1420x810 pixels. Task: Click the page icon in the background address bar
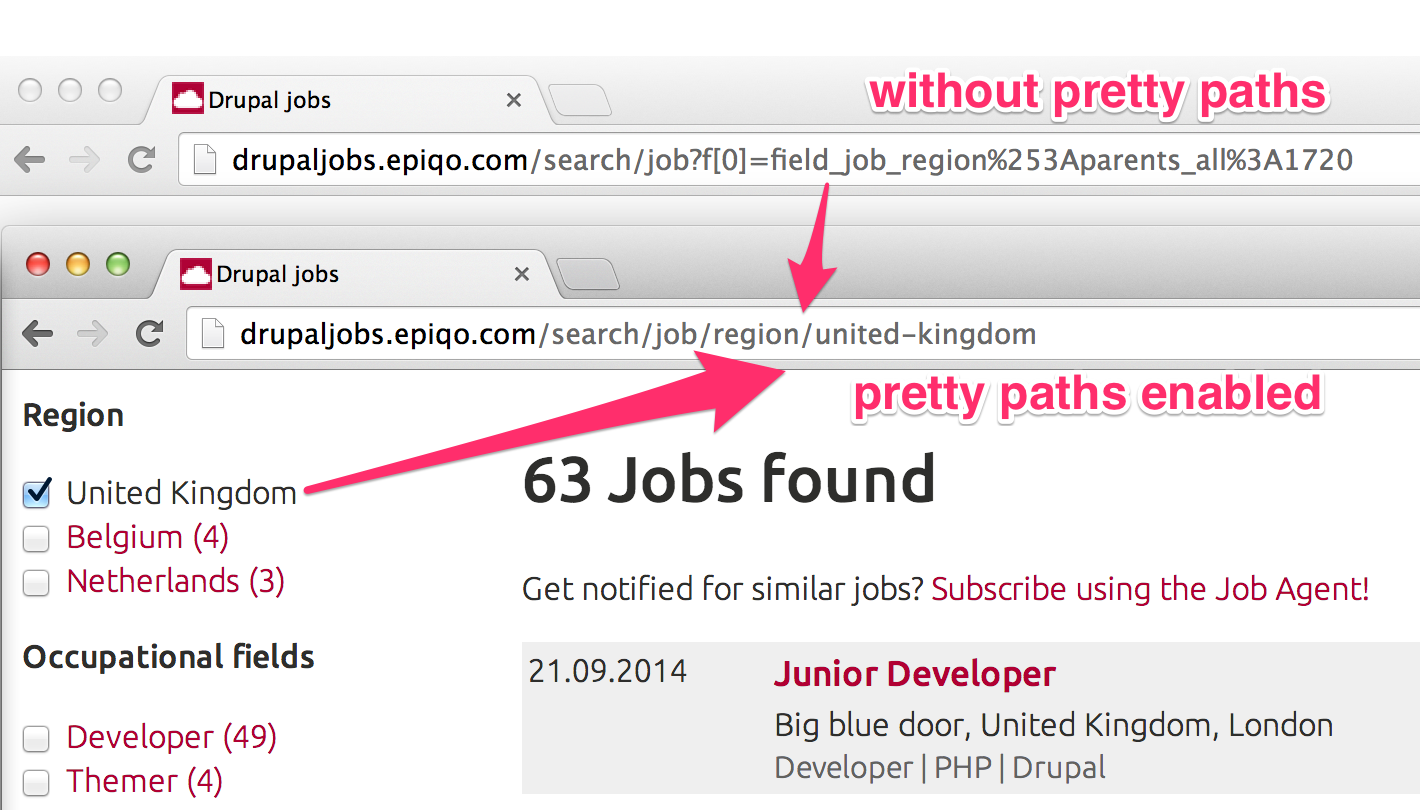click(x=204, y=159)
